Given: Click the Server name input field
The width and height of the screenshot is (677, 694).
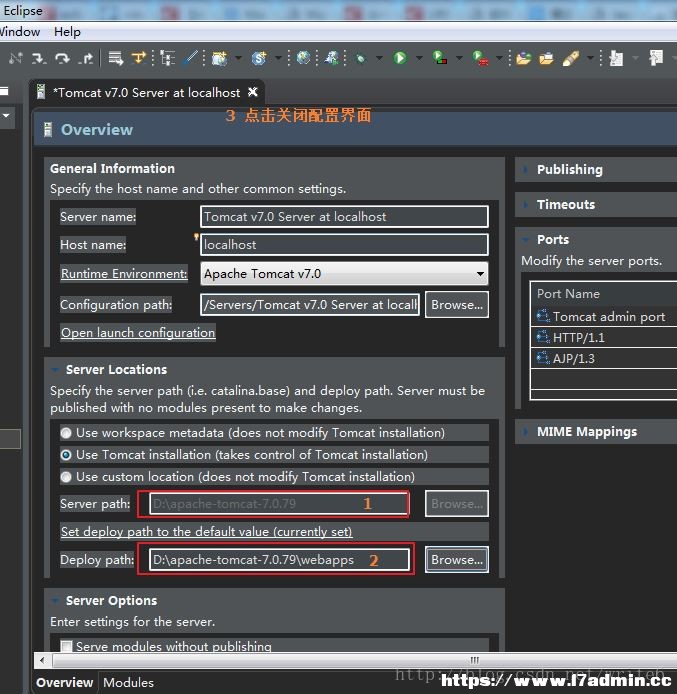Looking at the screenshot, I should (344, 216).
